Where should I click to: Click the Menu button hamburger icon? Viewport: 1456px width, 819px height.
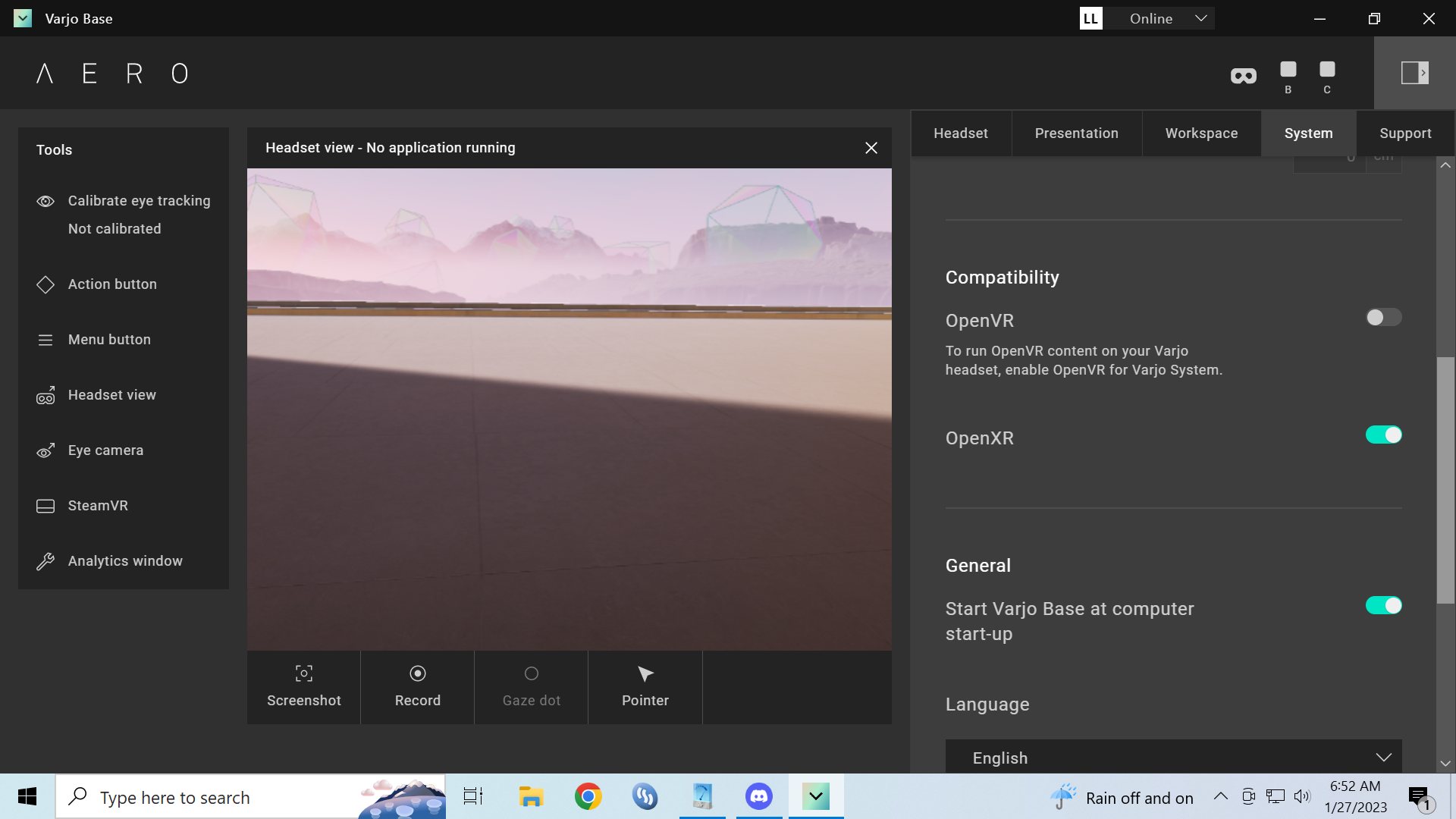[45, 340]
